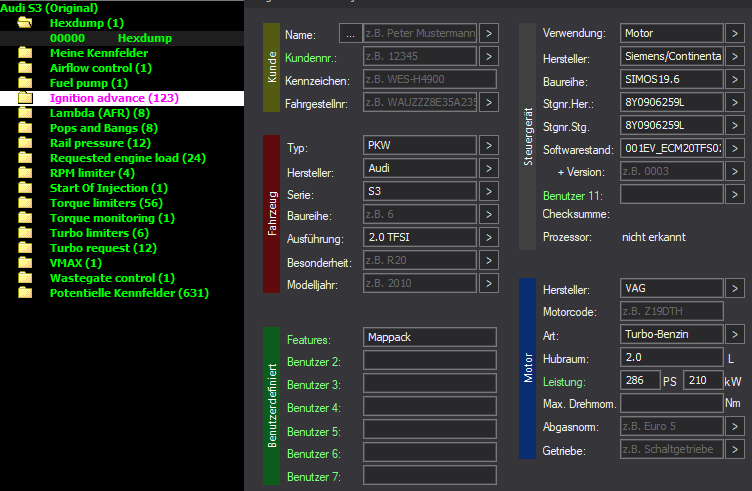
Task: Click the Torque monitoring folder icon
Action: click(25, 218)
